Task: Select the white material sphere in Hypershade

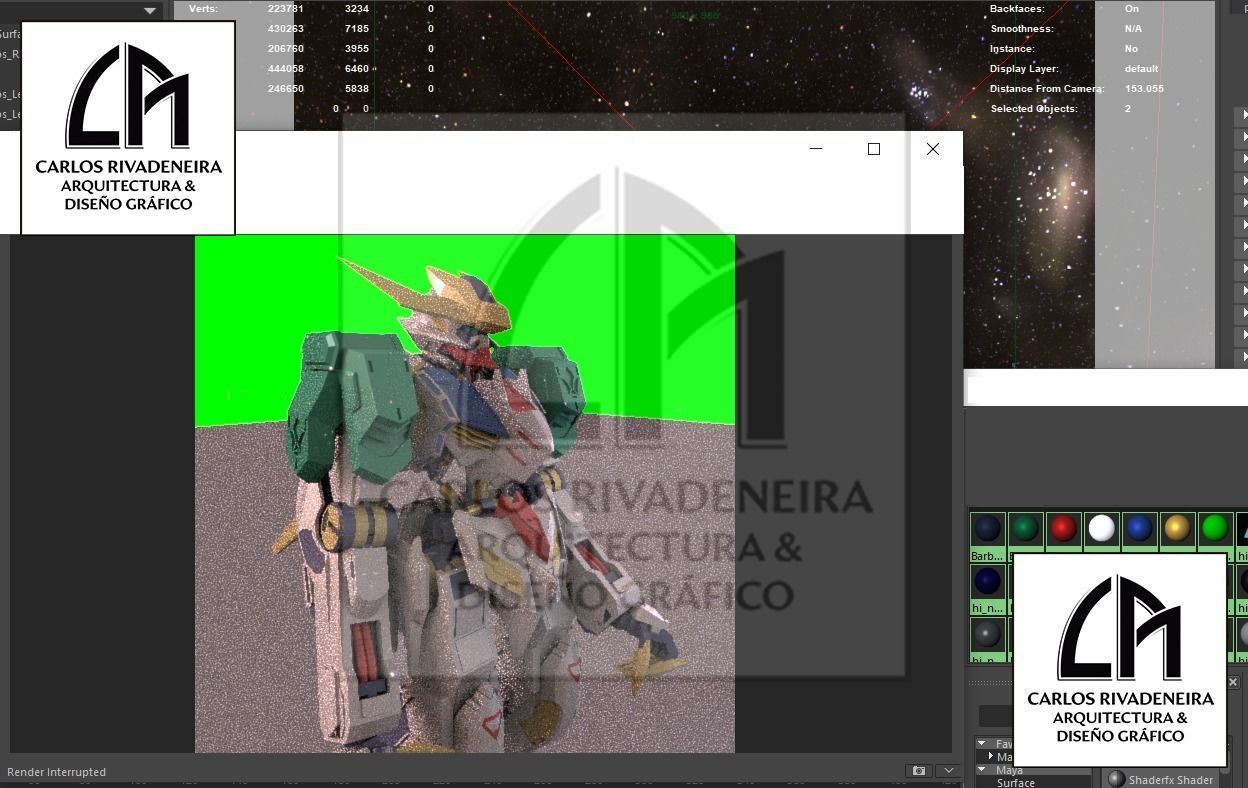Action: pyautogui.click(x=1101, y=528)
